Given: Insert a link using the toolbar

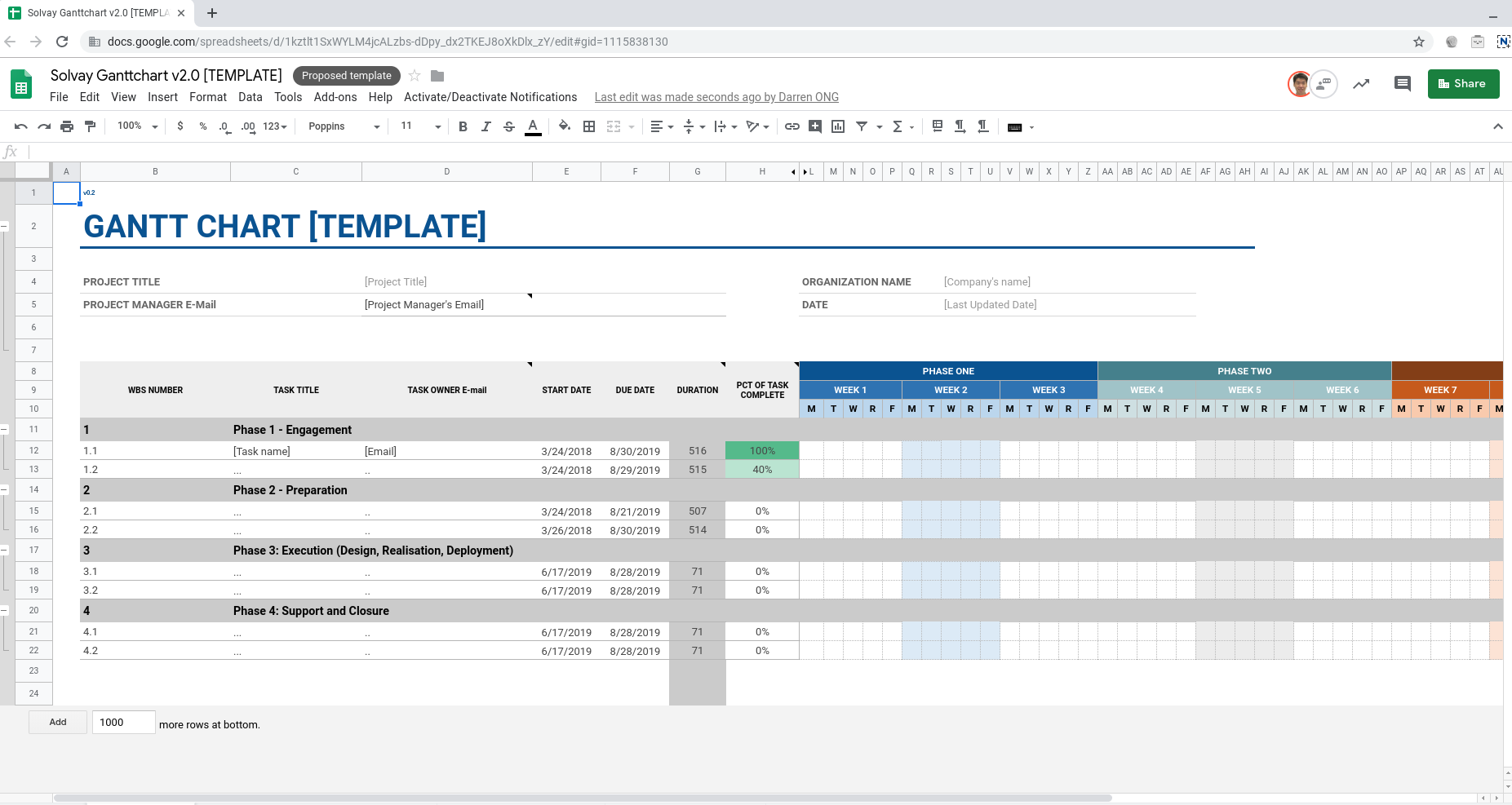Looking at the screenshot, I should tap(791, 126).
